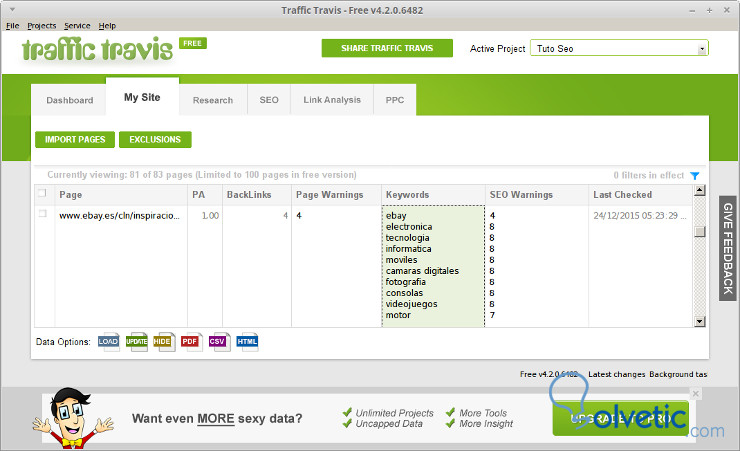This screenshot has width=740, height=451.
Task: Click the keyword 'informatica'
Action: coord(409,249)
